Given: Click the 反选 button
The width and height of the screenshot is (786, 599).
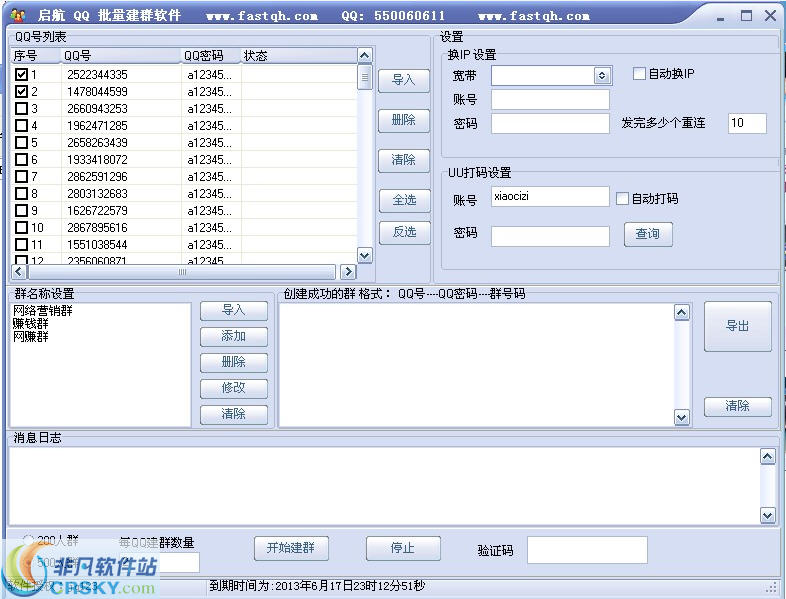Looking at the screenshot, I should [x=405, y=233].
